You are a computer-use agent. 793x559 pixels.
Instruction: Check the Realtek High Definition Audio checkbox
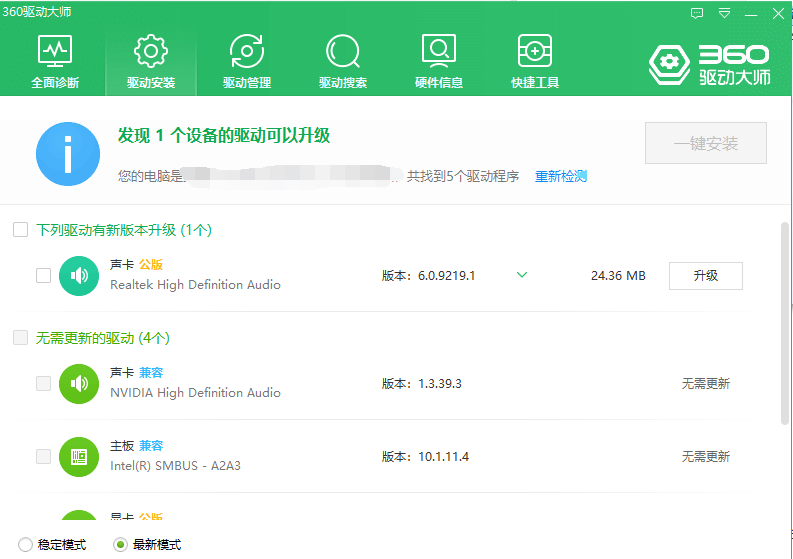(43, 276)
